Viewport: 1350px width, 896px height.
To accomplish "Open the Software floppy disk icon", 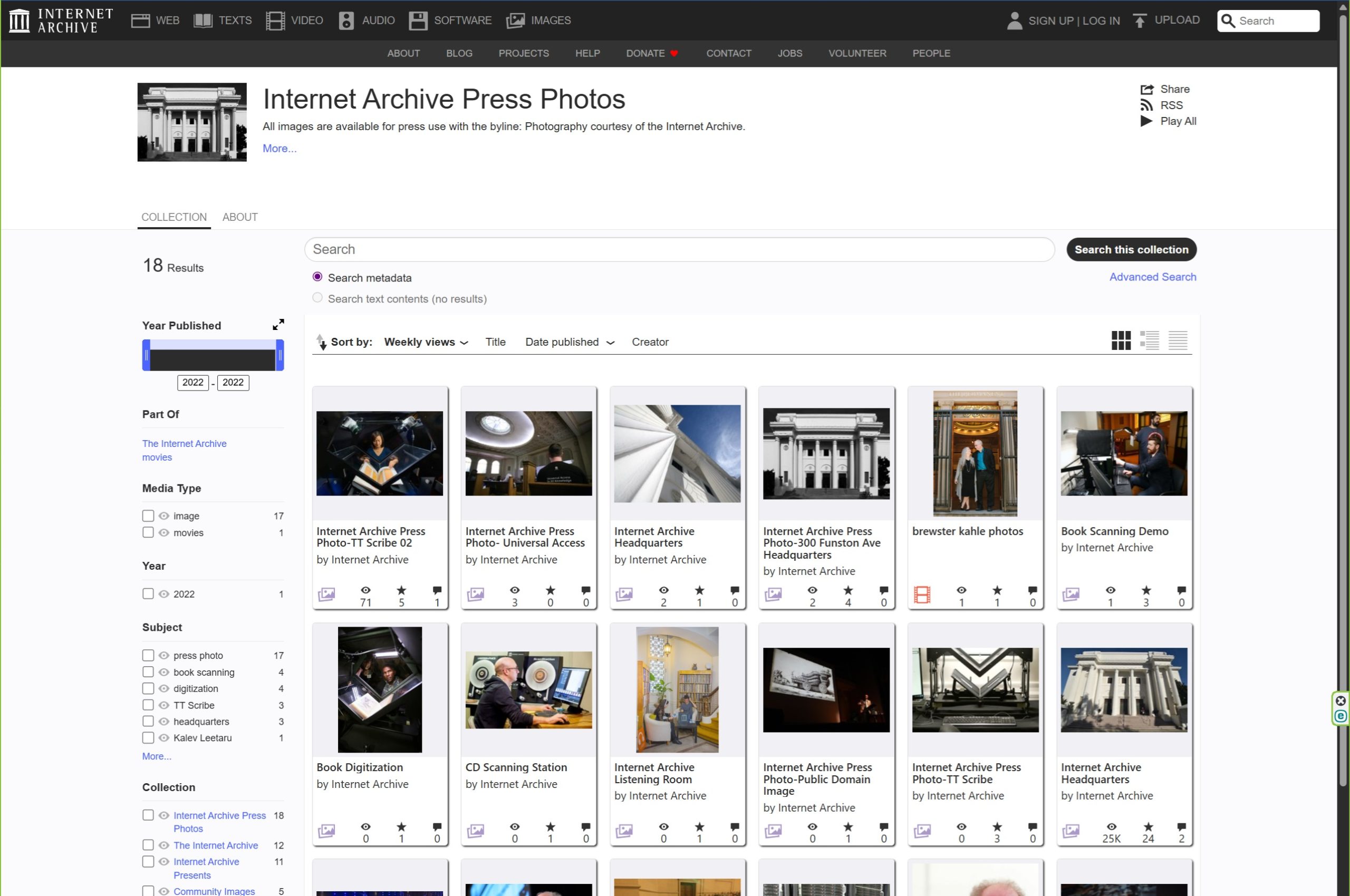I will coord(418,21).
